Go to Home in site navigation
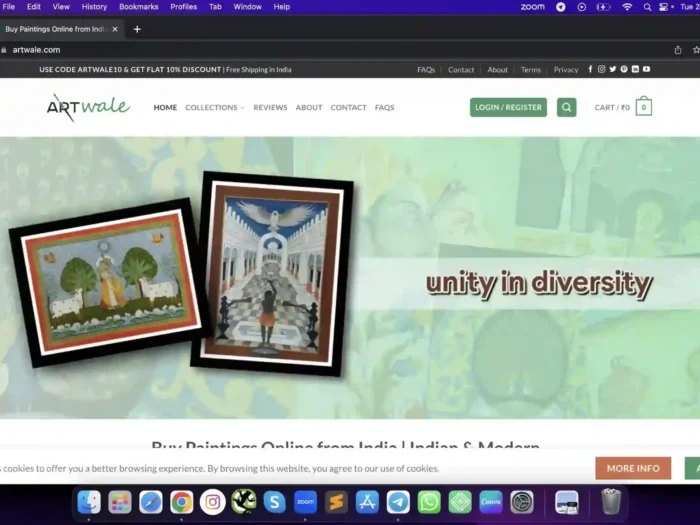700x525 pixels. tap(165, 108)
